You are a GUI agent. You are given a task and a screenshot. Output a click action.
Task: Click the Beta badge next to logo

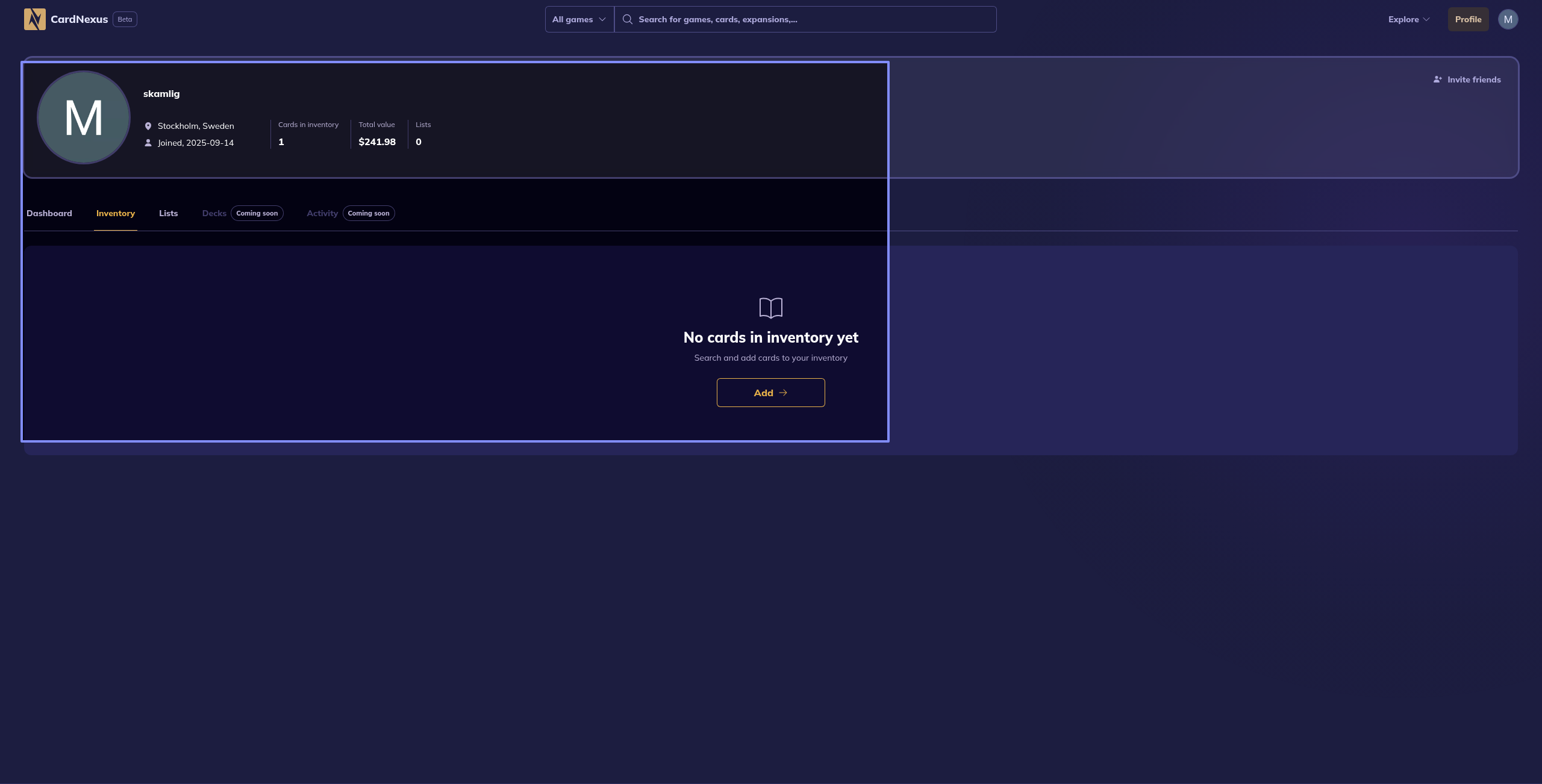click(125, 19)
